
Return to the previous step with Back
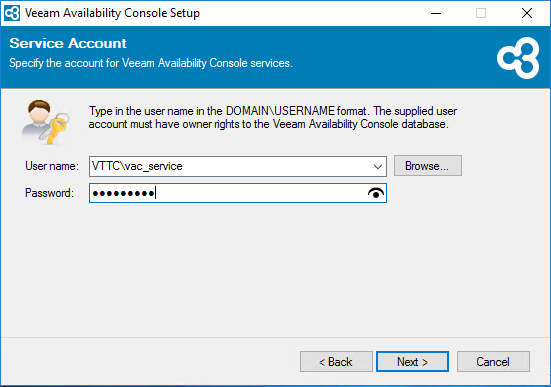pyautogui.click(x=336, y=362)
